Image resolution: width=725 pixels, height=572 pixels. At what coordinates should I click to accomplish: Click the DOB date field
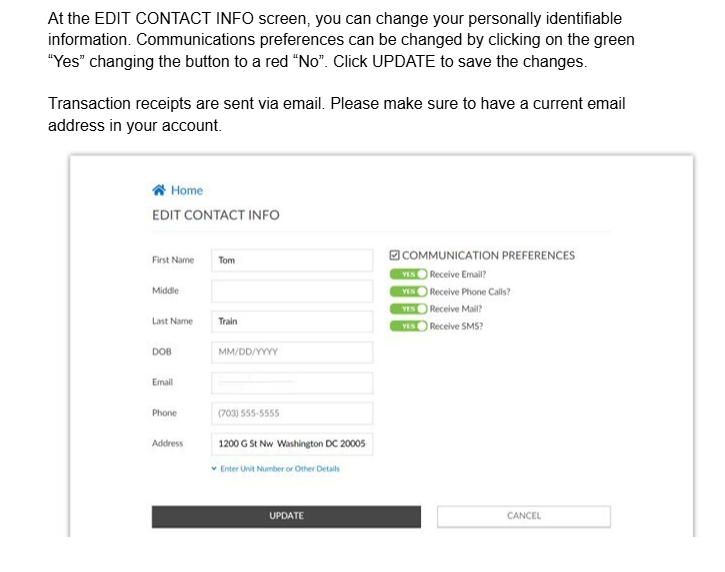(x=292, y=352)
